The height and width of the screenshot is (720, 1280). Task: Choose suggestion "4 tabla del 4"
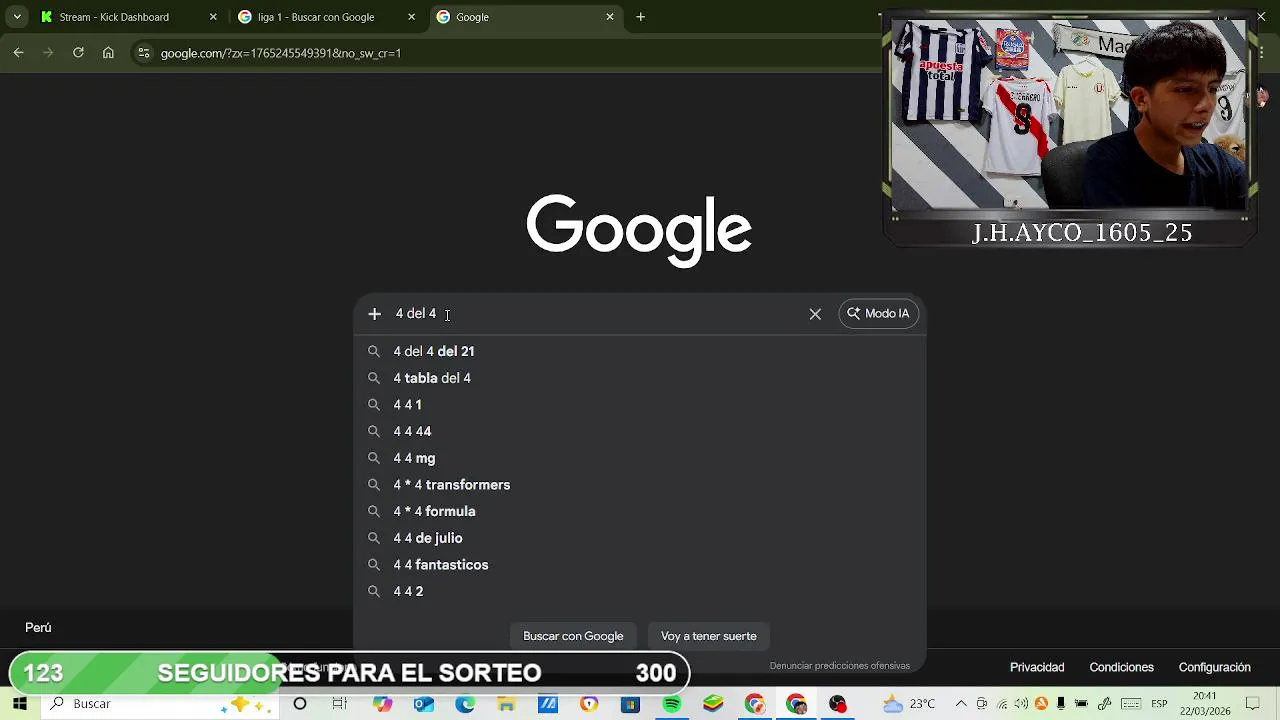tap(640, 378)
